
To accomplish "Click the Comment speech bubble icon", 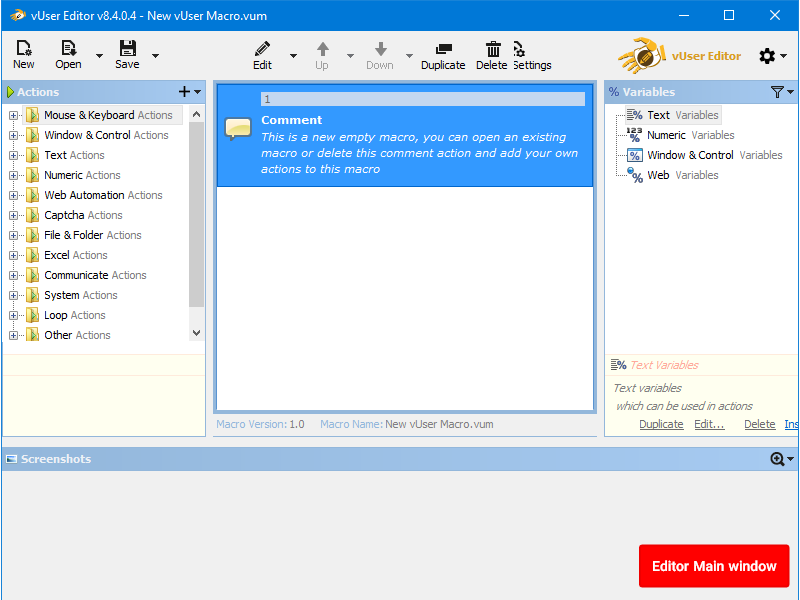I will click(x=238, y=128).
